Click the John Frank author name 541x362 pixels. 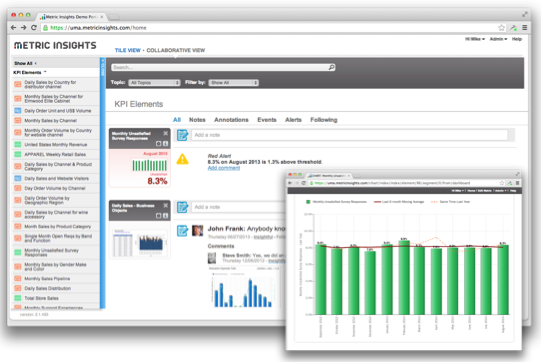point(226,229)
